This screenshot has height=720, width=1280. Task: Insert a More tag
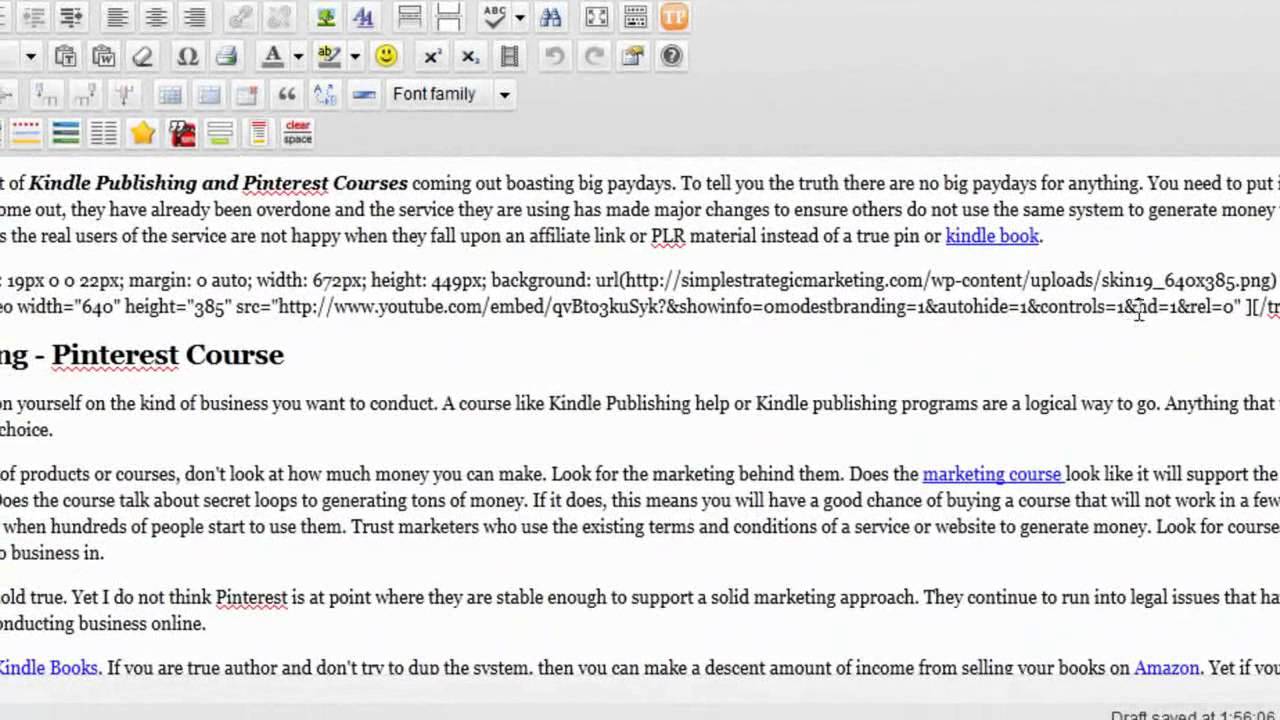(x=409, y=17)
